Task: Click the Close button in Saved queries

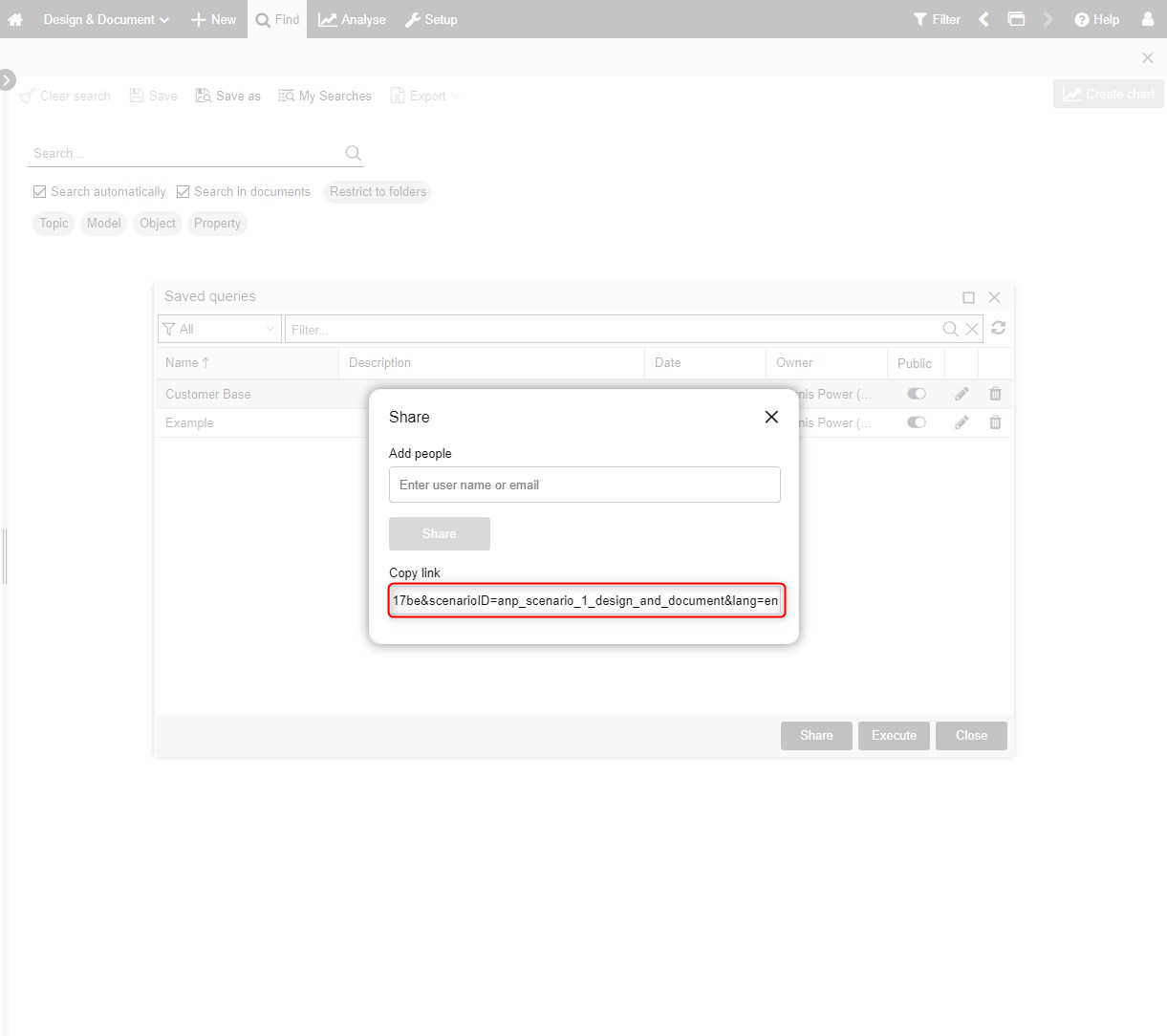Action: click(x=971, y=736)
